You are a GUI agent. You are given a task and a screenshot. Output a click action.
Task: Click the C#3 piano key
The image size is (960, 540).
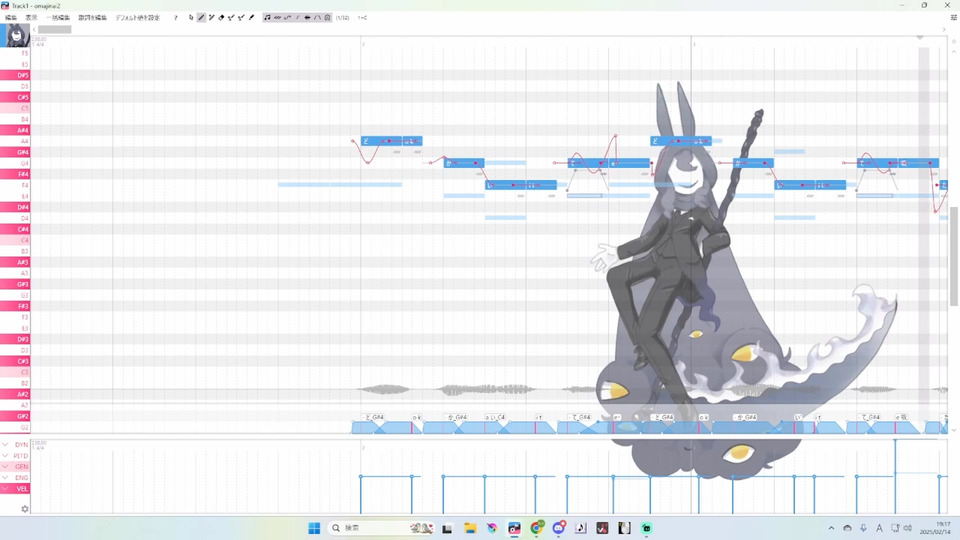tap(15, 361)
